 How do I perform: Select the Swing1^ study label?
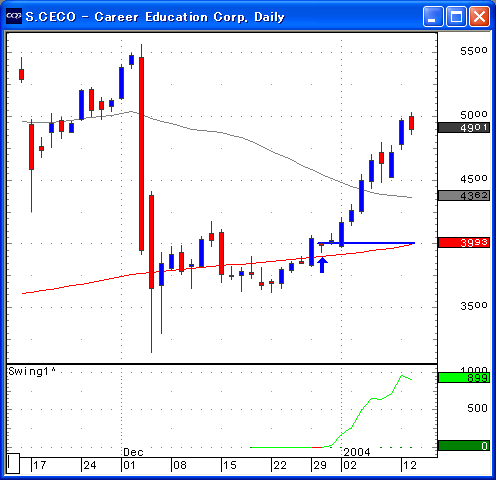click(x=32, y=371)
